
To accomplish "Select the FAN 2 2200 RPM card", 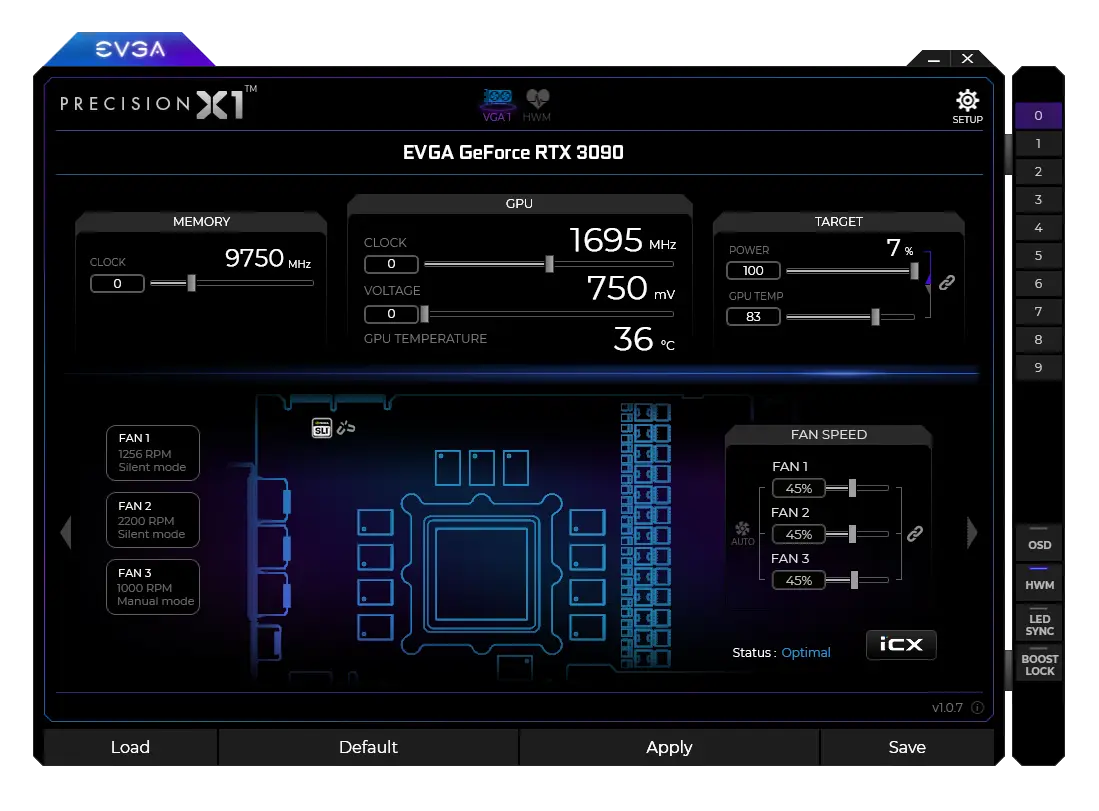I will (x=153, y=520).
